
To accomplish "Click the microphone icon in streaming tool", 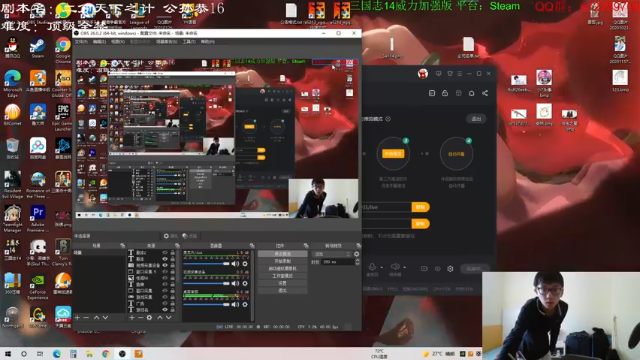I will tap(372, 267).
